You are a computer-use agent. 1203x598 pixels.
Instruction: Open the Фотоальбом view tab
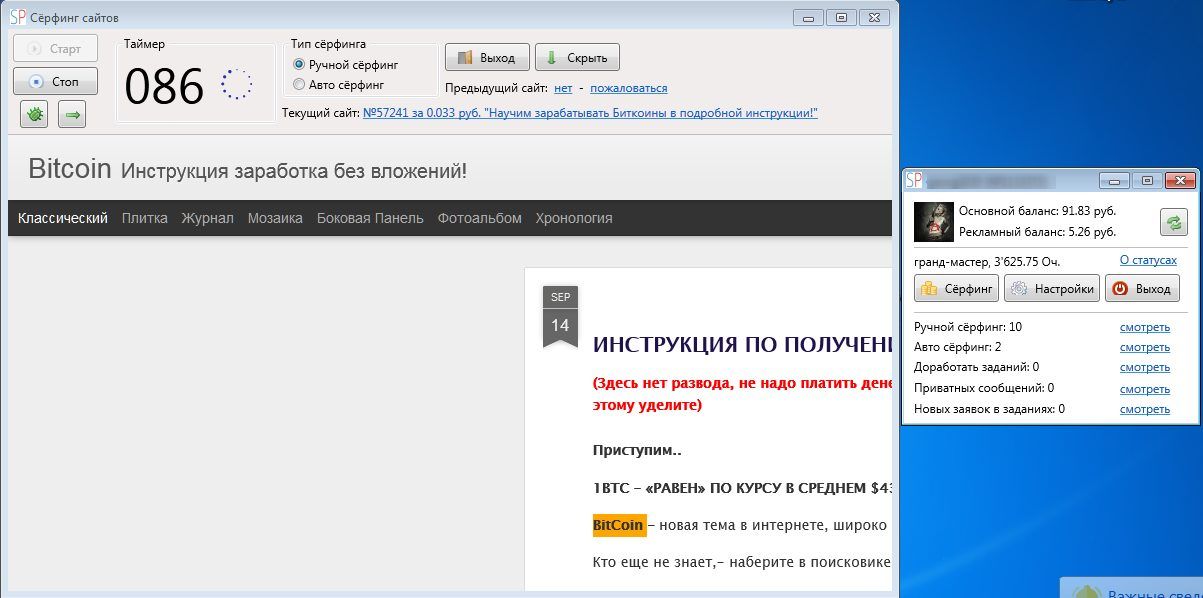(479, 218)
